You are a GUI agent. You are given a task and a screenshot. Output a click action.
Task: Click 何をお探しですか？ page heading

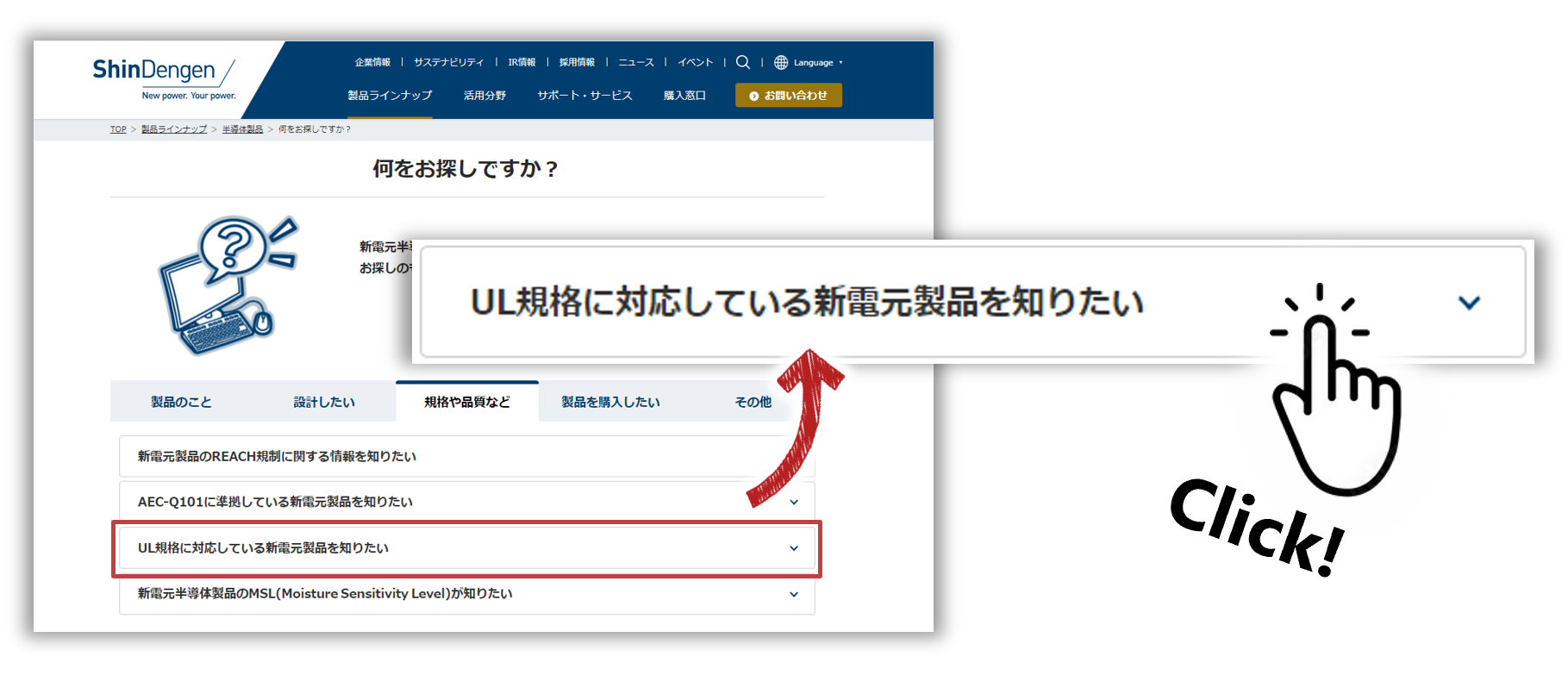point(465,169)
